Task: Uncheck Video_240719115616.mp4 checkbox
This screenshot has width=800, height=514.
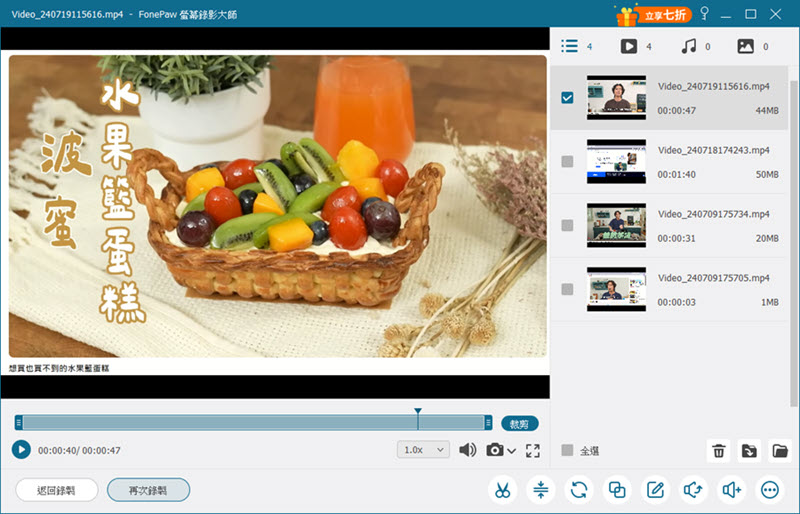Action: click(x=567, y=97)
